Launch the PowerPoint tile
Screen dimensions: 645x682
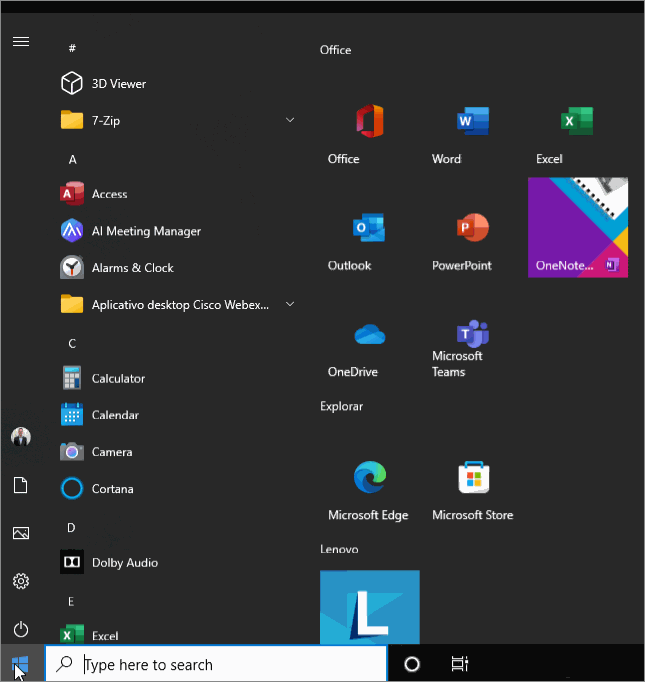click(474, 227)
